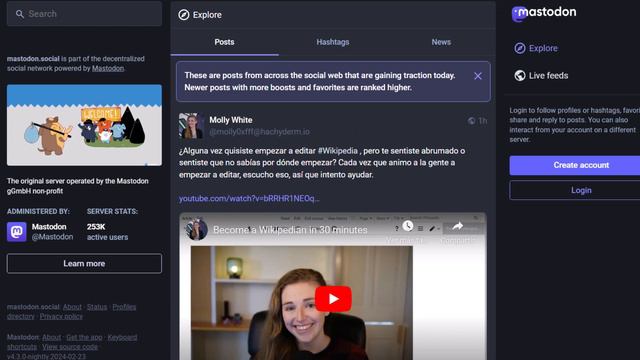Click the @molly0xfff@hachyderm.io handle

pyautogui.click(x=259, y=132)
